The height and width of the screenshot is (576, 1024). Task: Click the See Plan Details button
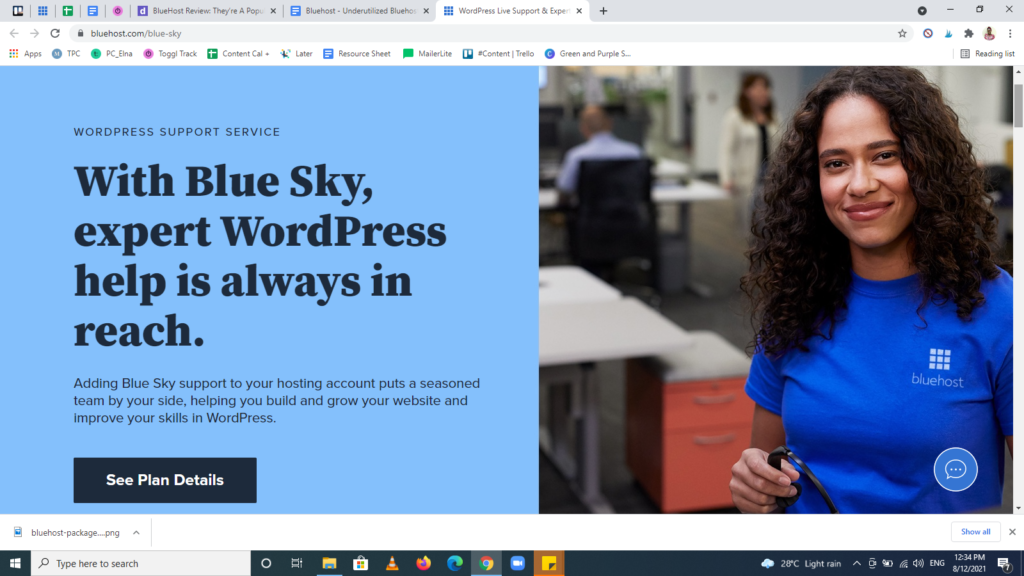point(165,480)
